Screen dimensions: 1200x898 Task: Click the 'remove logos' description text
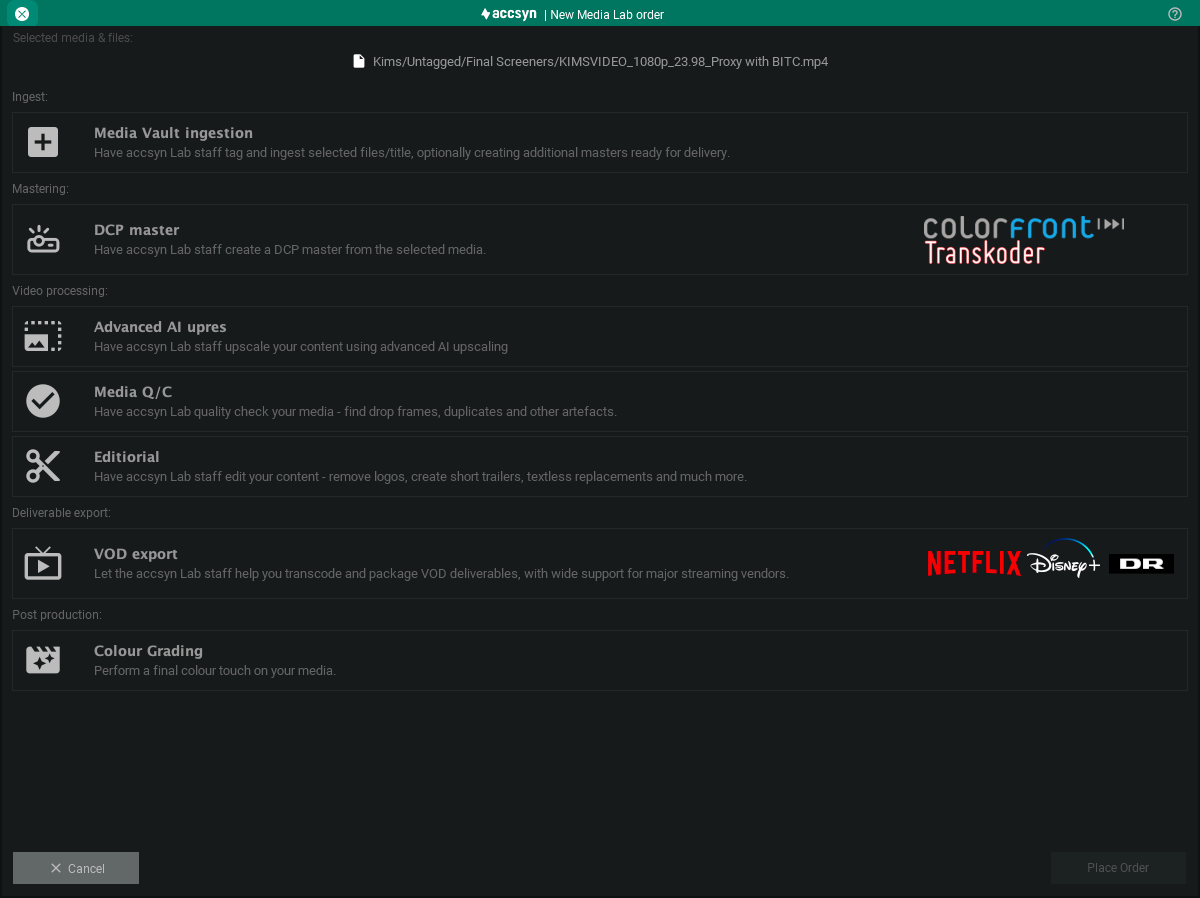(420, 477)
